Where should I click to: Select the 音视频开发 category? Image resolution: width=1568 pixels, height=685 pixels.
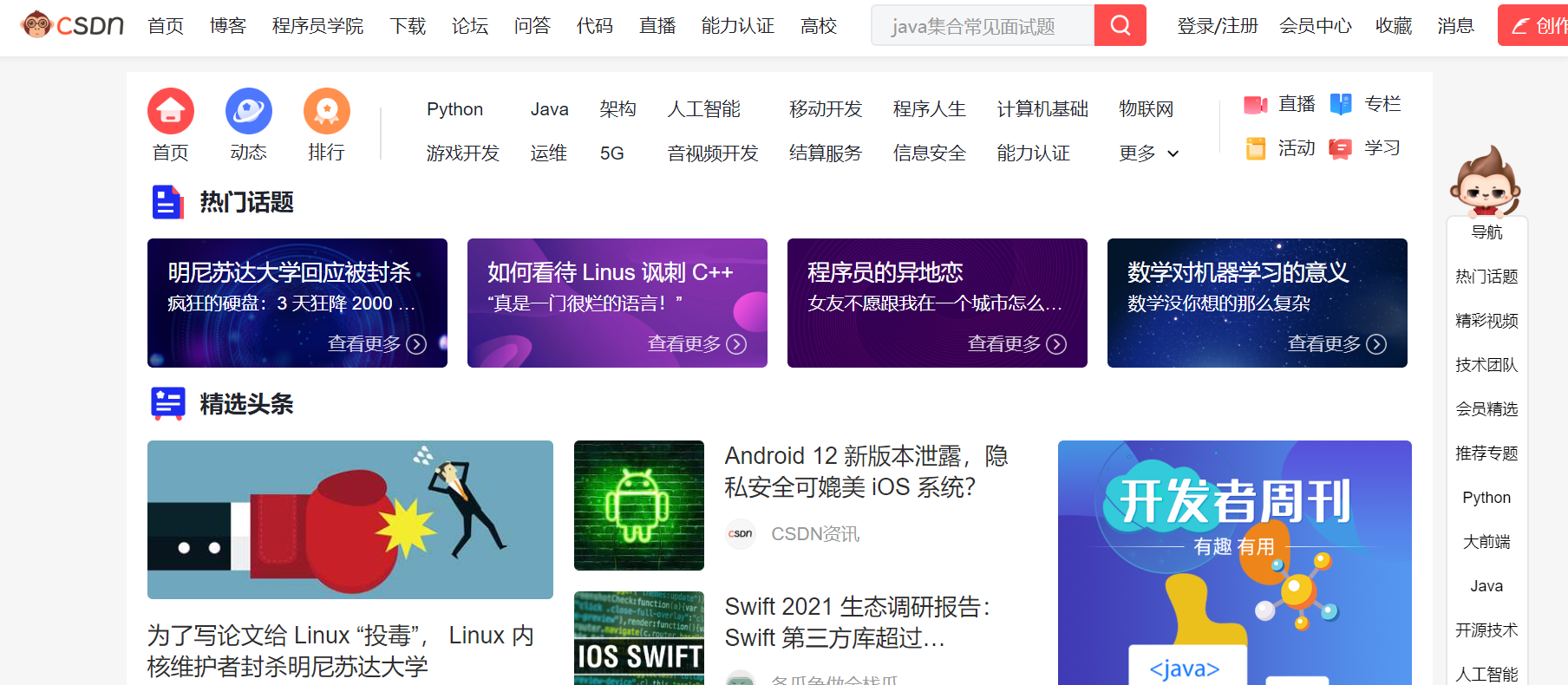pyautogui.click(x=713, y=153)
